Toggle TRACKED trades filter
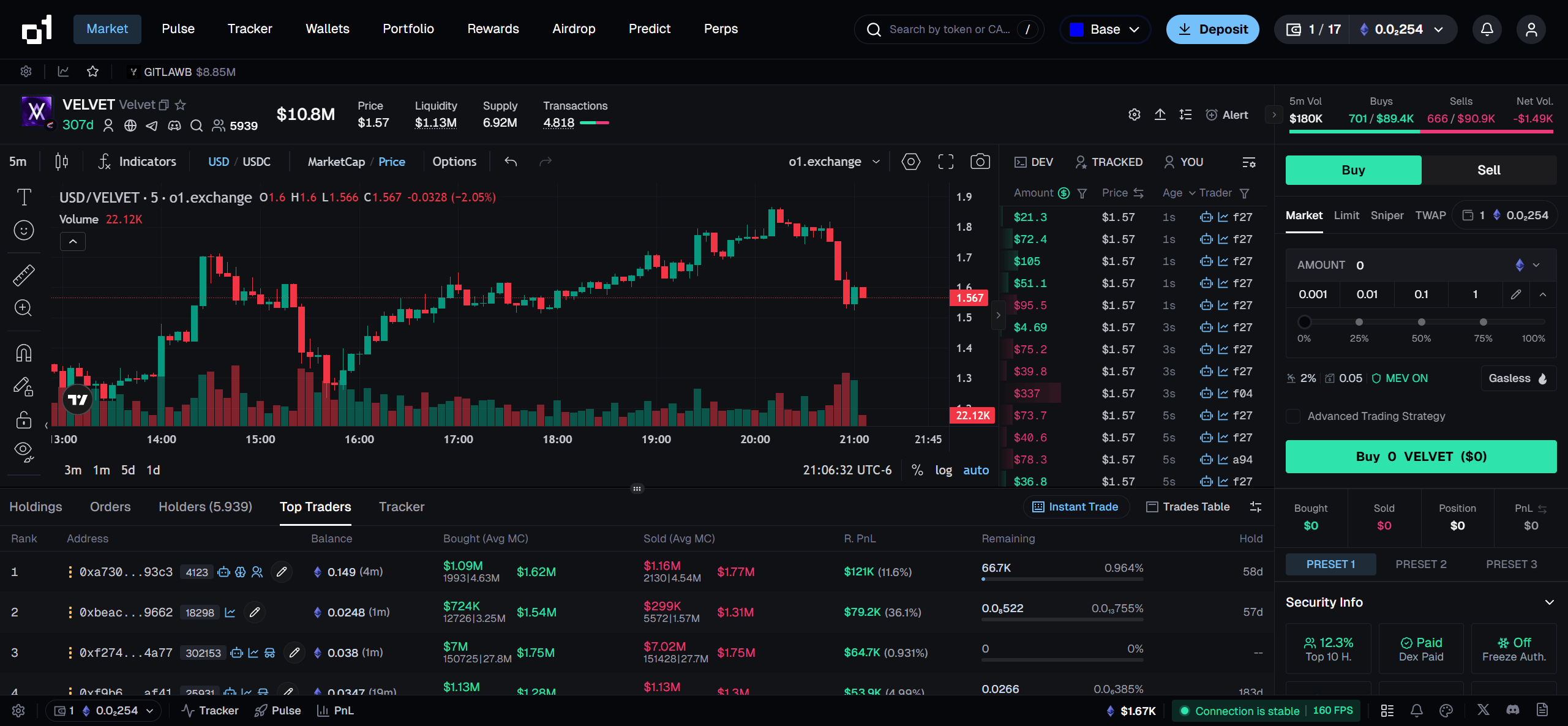The image size is (1568, 726). pyautogui.click(x=1109, y=162)
